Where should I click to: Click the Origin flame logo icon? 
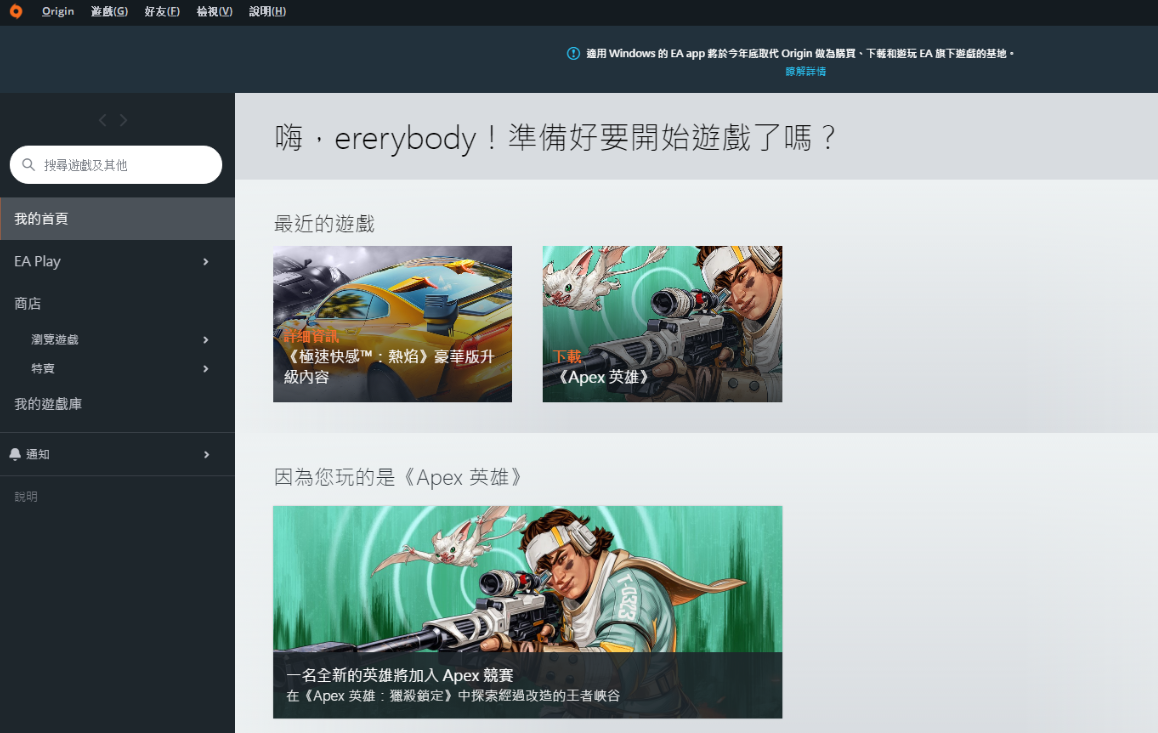pyautogui.click(x=14, y=11)
